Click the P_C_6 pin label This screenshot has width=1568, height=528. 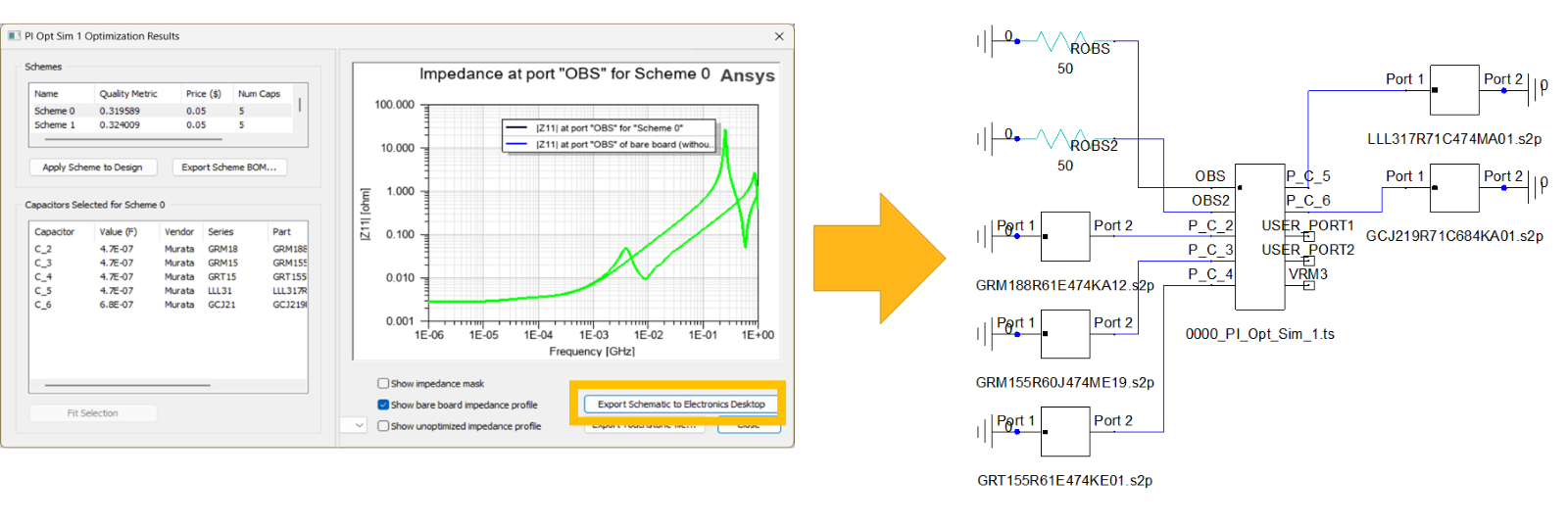click(x=1308, y=201)
